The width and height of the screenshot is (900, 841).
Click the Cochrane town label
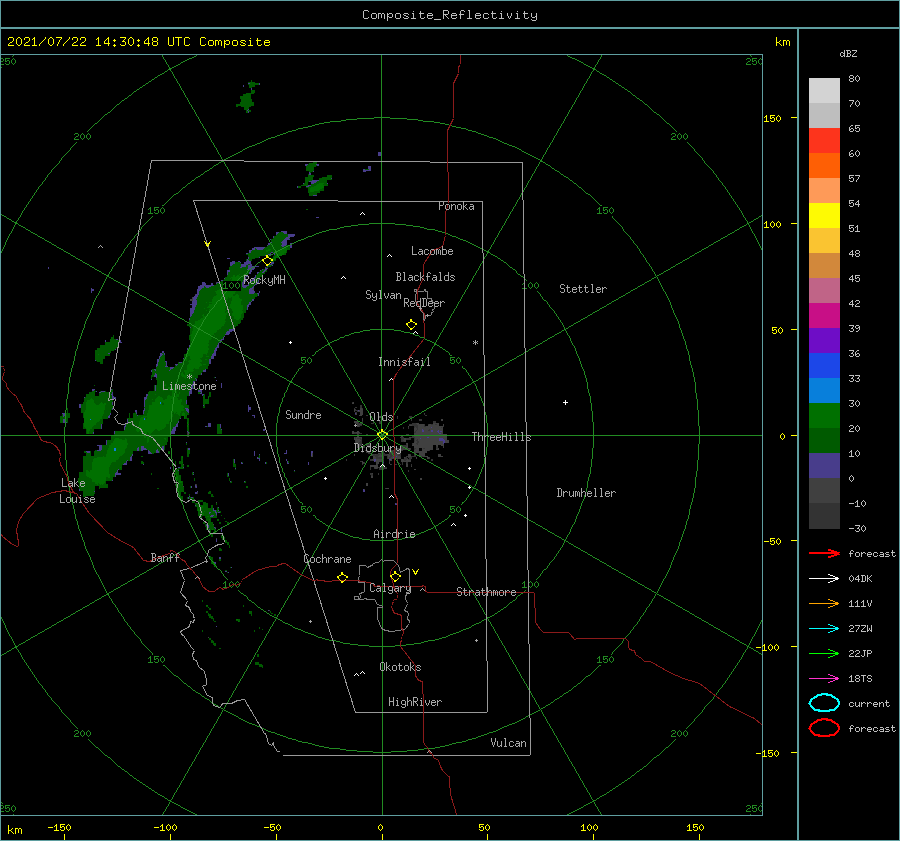click(x=327, y=559)
